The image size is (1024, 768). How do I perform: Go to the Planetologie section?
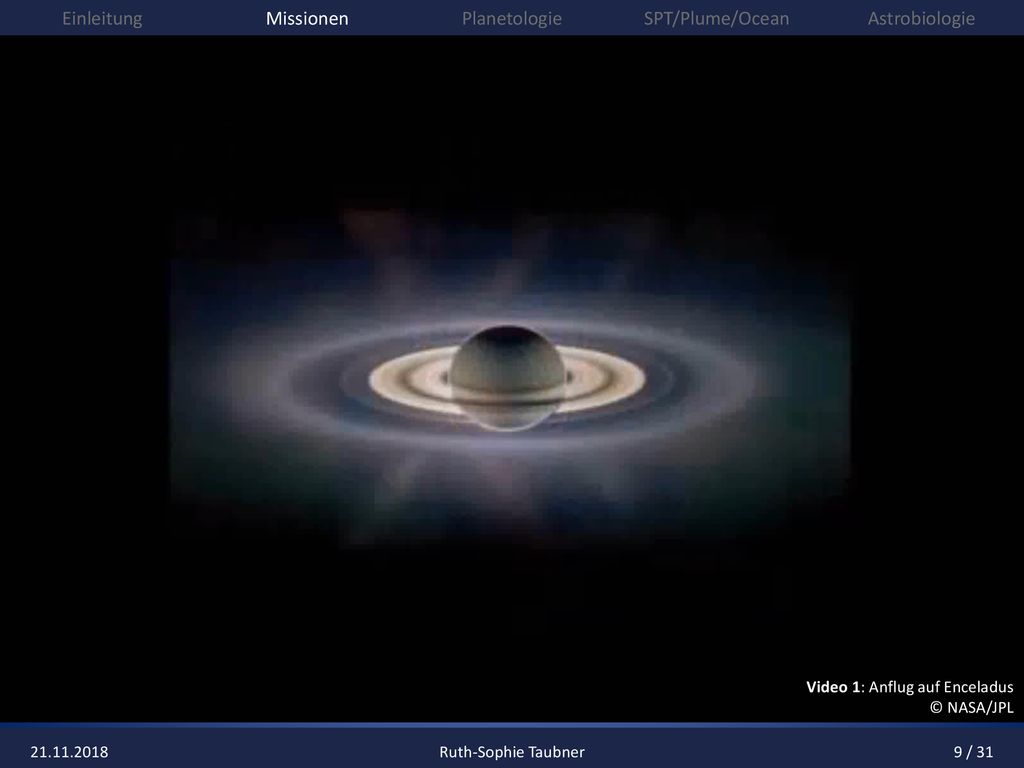click(511, 18)
